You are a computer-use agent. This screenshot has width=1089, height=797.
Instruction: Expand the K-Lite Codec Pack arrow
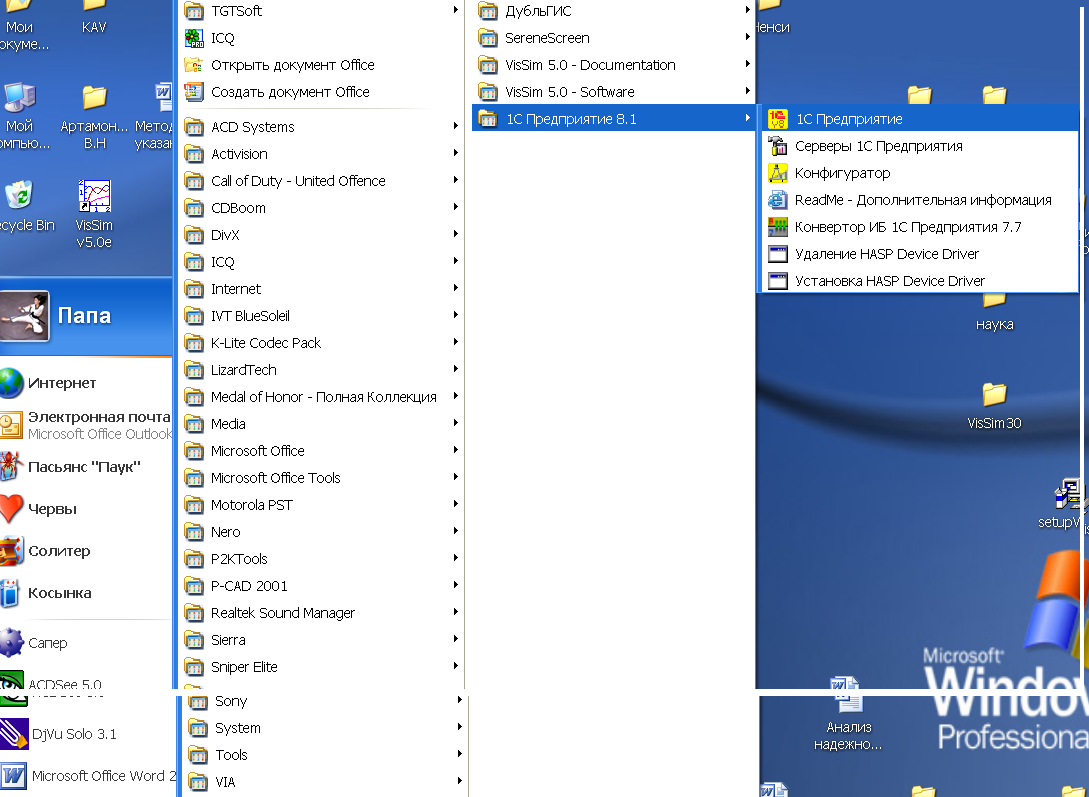point(456,342)
